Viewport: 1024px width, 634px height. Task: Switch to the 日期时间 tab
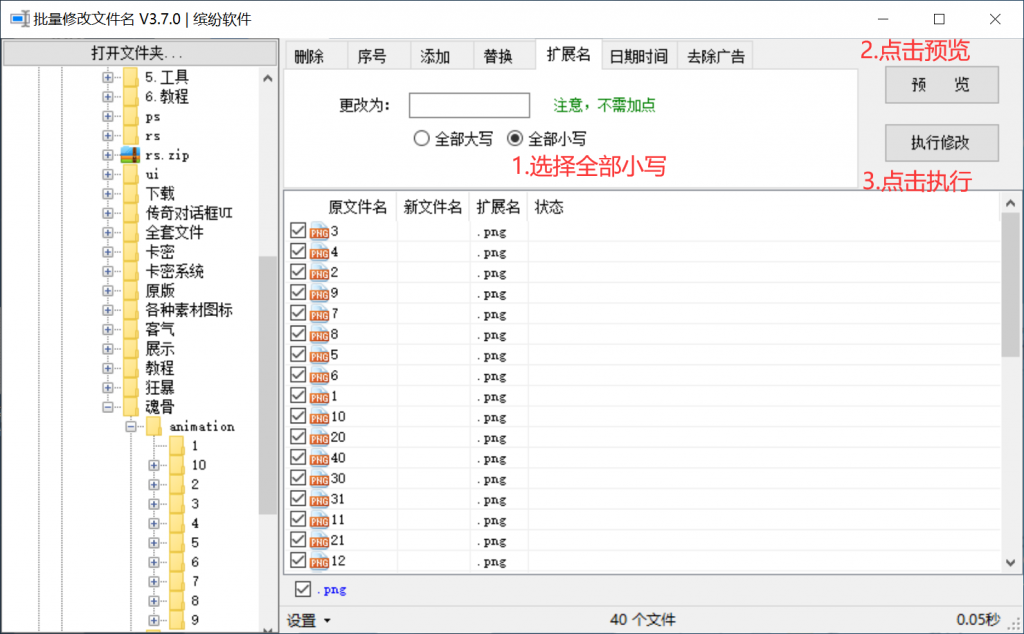coord(639,56)
